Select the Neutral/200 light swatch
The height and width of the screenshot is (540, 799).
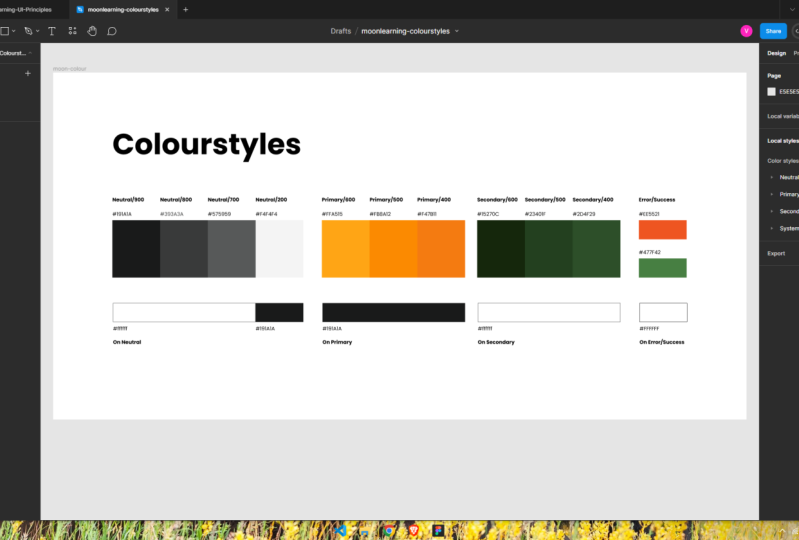pos(279,249)
